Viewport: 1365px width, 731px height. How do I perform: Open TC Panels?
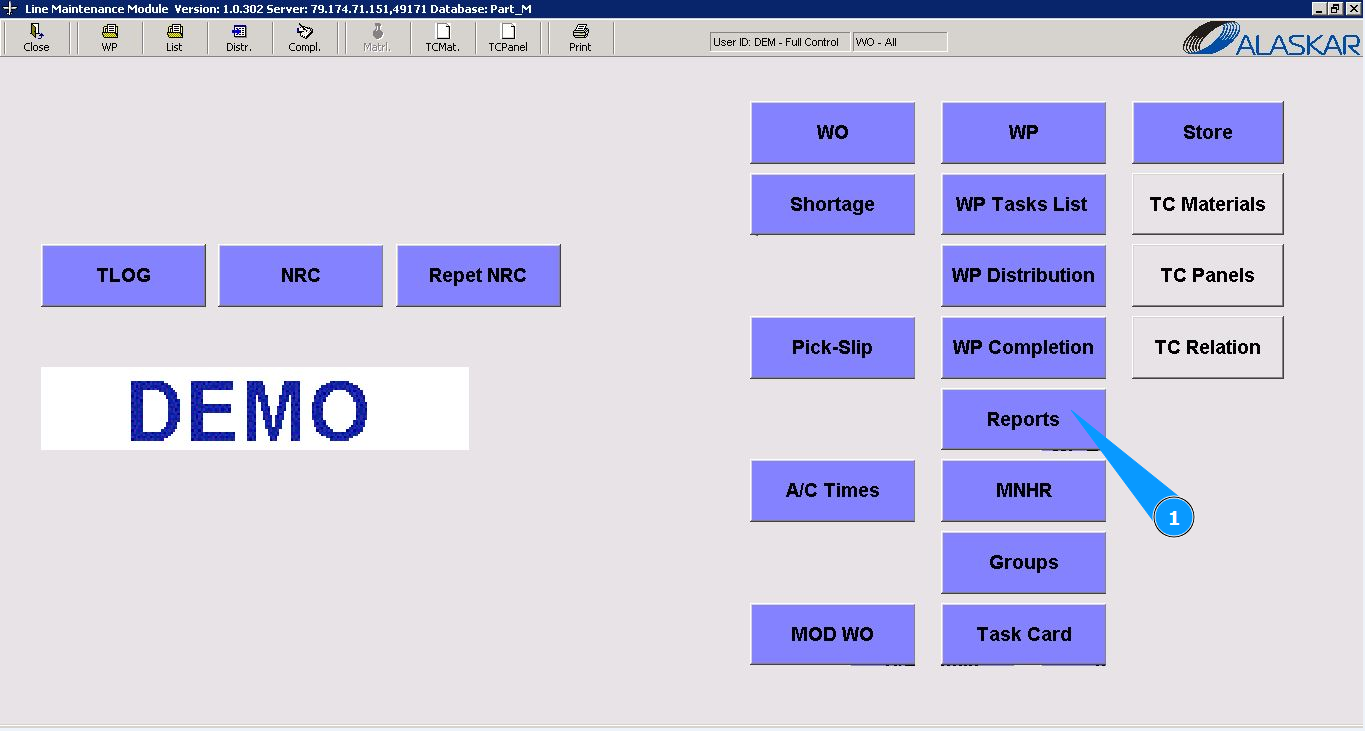click(1207, 275)
